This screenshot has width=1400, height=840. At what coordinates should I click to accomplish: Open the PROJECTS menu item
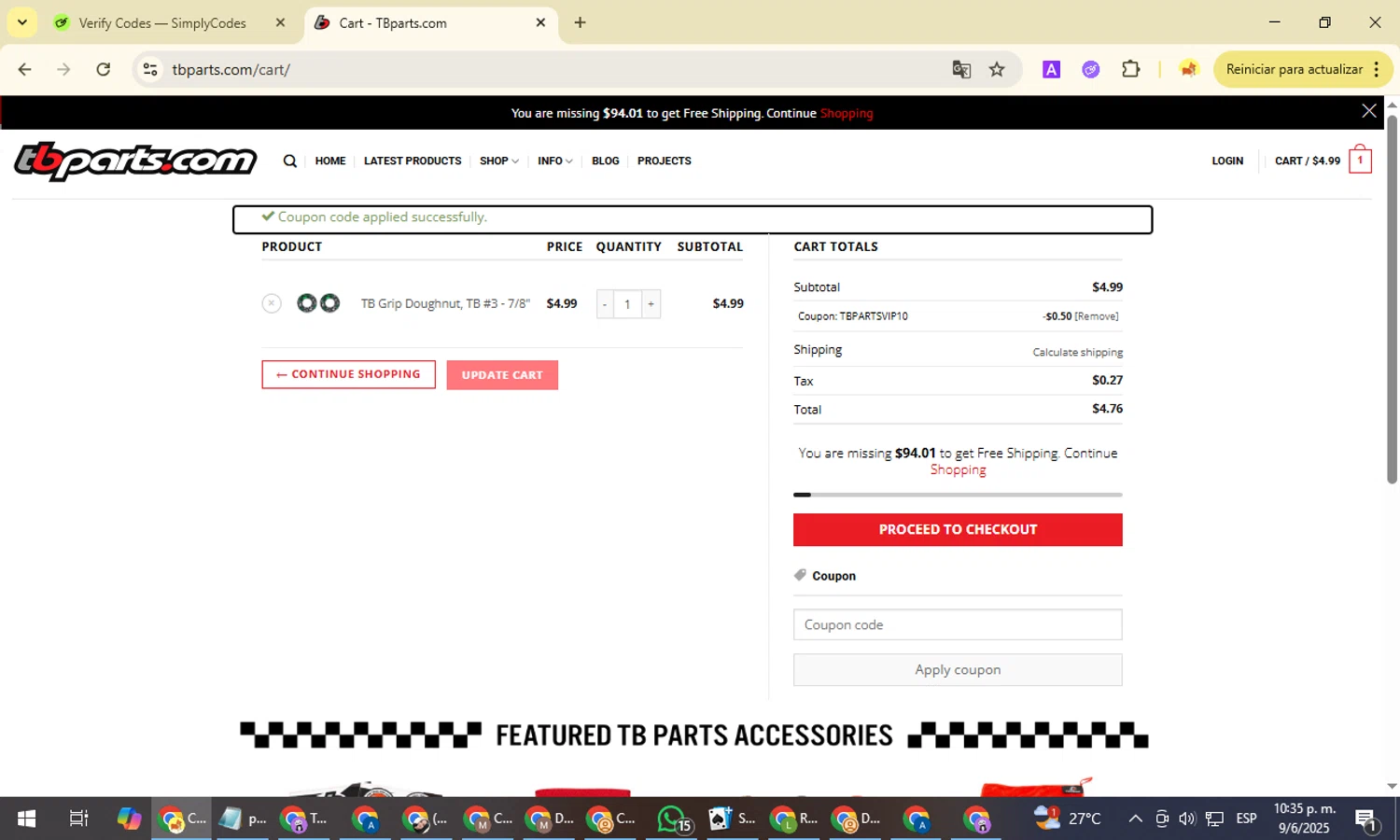tap(665, 161)
